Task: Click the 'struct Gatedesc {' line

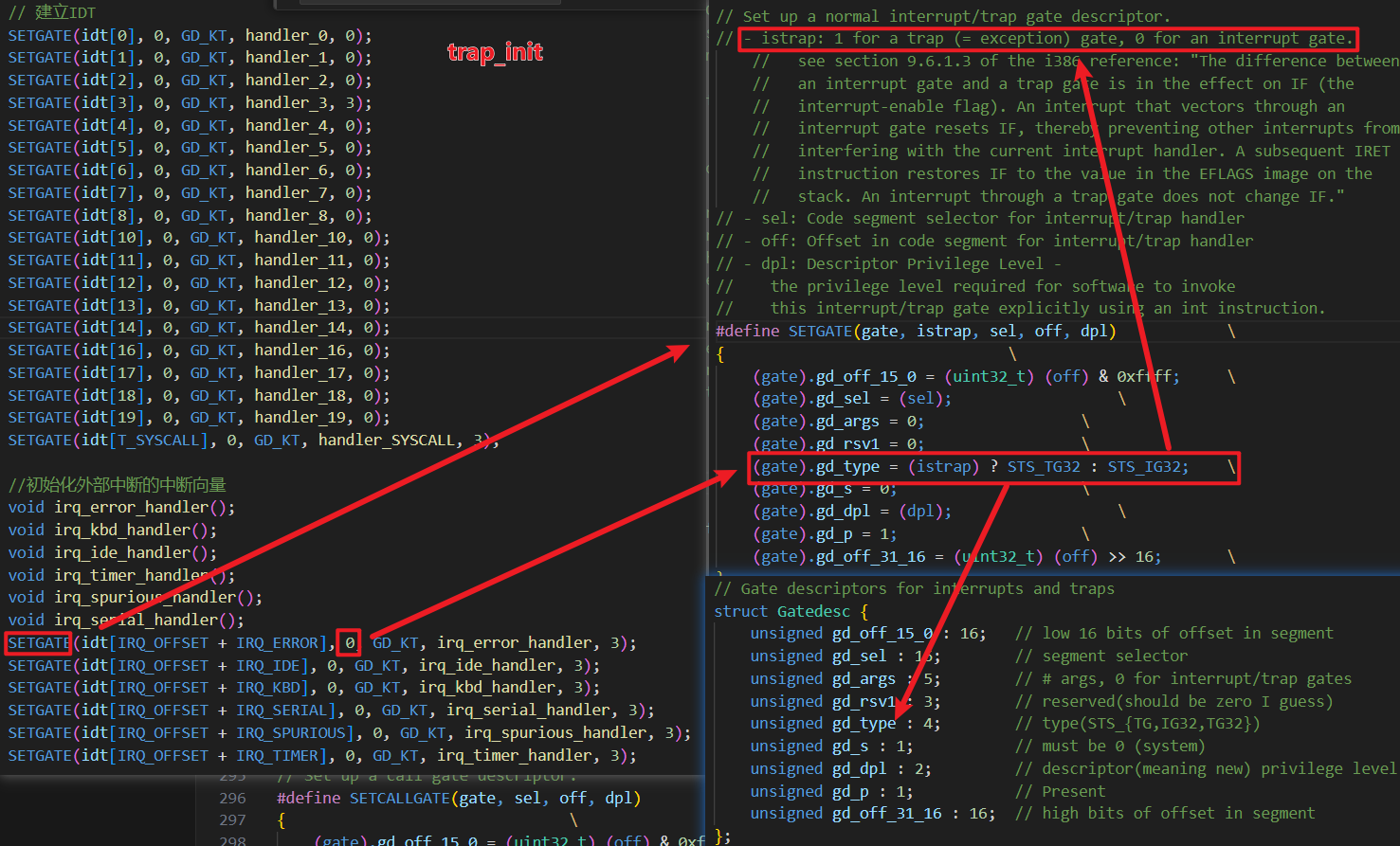Action: (791, 611)
